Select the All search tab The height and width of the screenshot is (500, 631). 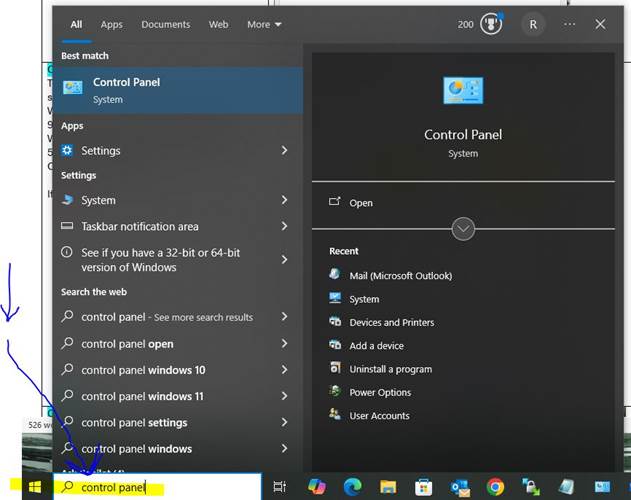coord(76,25)
